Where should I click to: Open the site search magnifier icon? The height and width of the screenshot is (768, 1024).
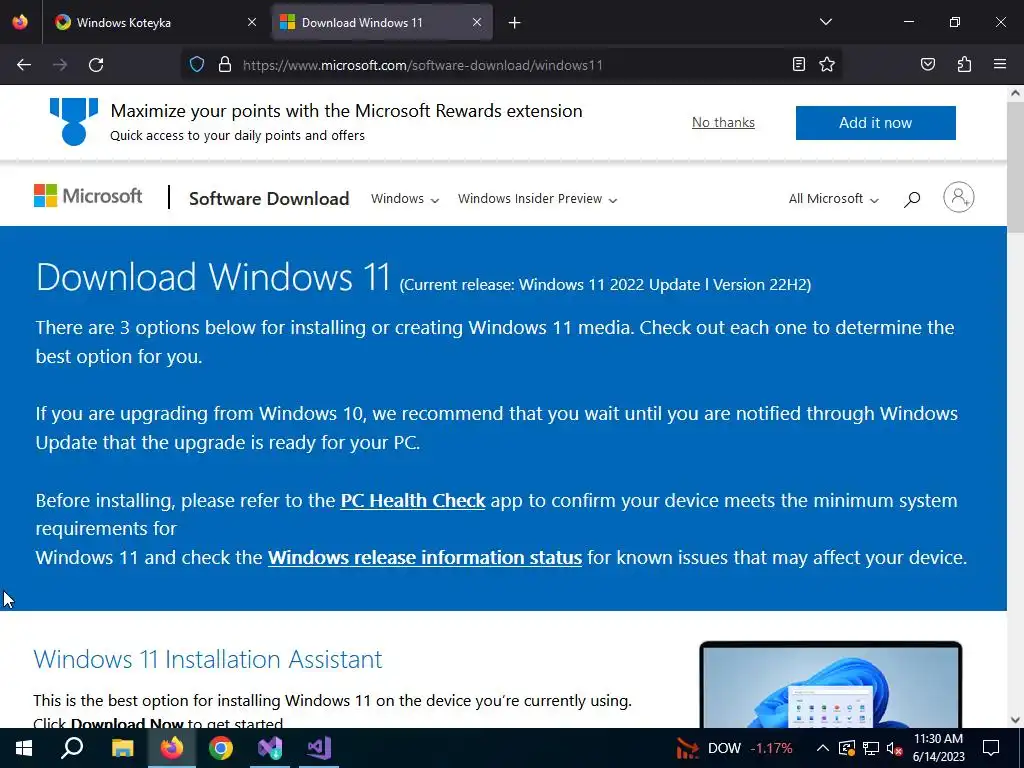point(912,199)
